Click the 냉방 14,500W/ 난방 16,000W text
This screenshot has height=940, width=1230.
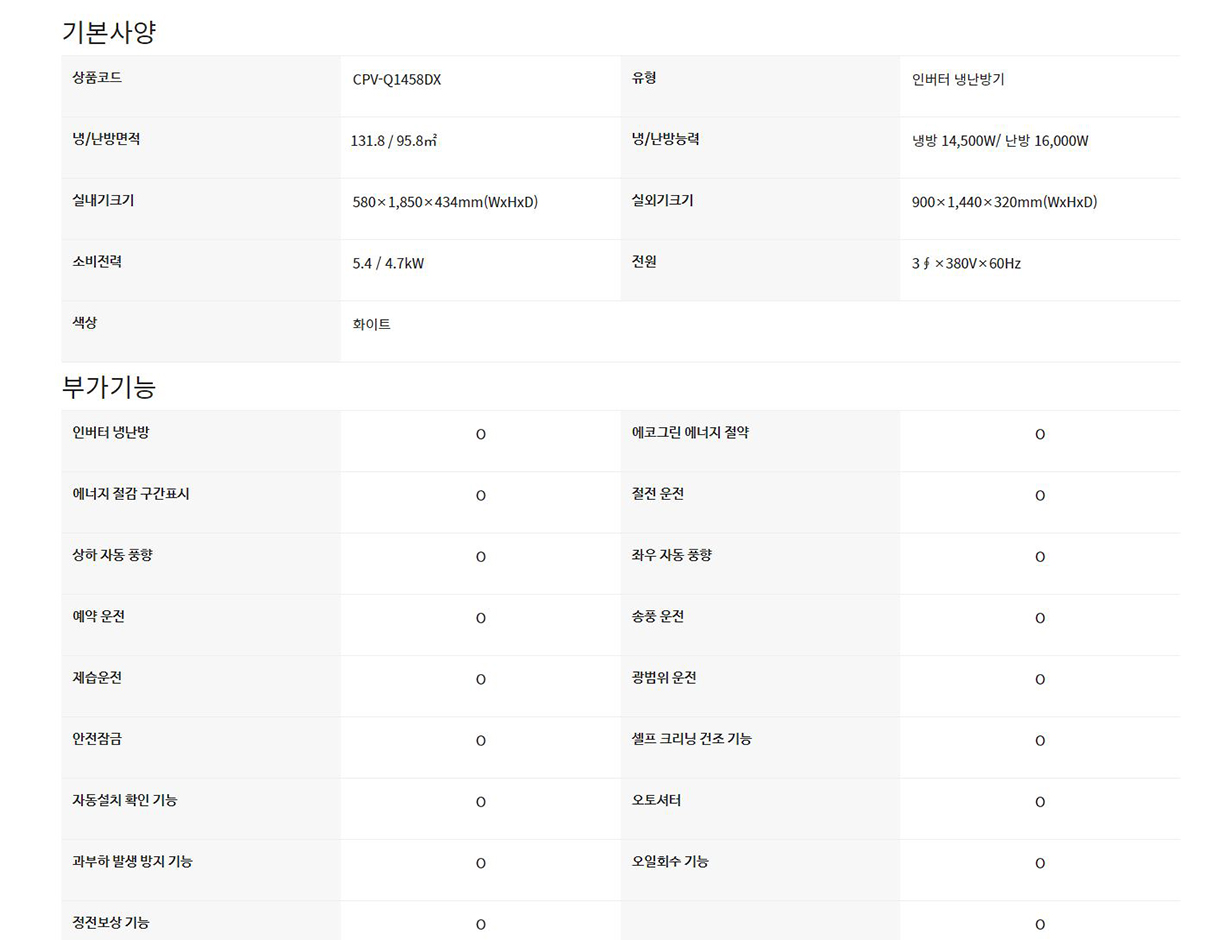[x=1000, y=141]
